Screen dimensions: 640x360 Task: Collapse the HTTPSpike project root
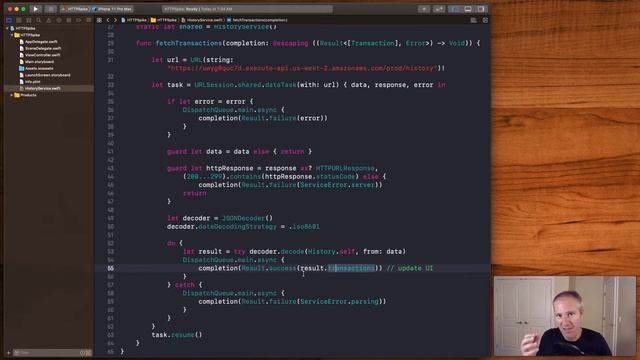pyautogui.click(x=7, y=28)
